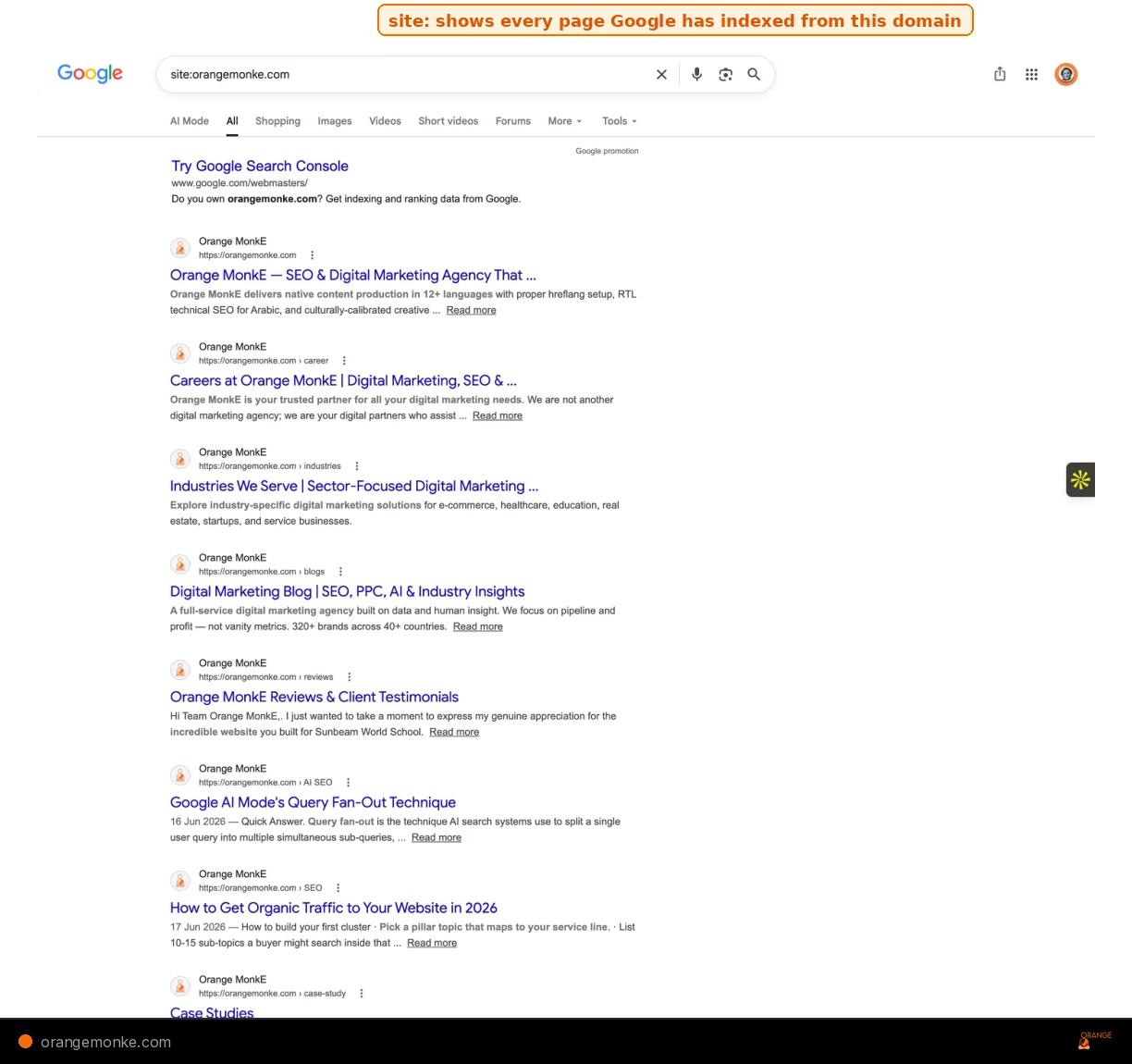This screenshot has width=1132, height=1064.
Task: Click https://orangemonke.com › AI SEO breadcrumb
Action: (x=265, y=783)
